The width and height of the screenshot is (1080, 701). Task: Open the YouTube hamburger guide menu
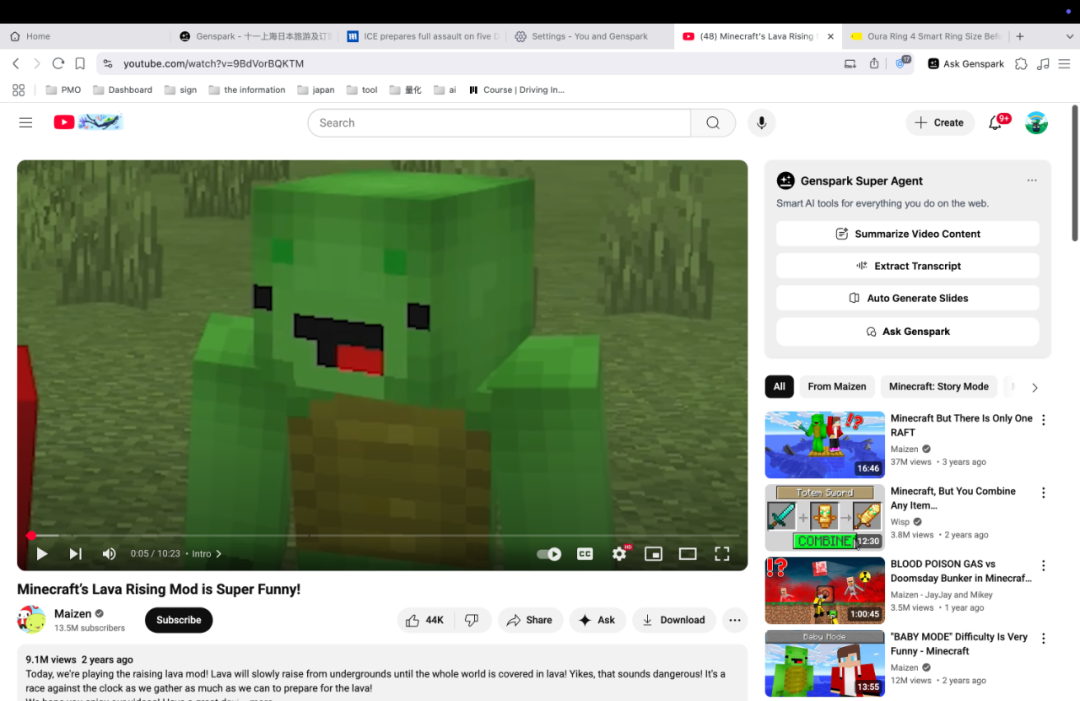coord(26,123)
